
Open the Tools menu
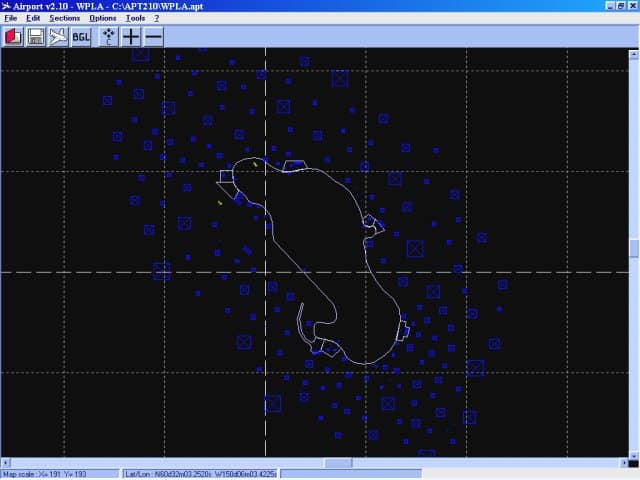(135, 18)
